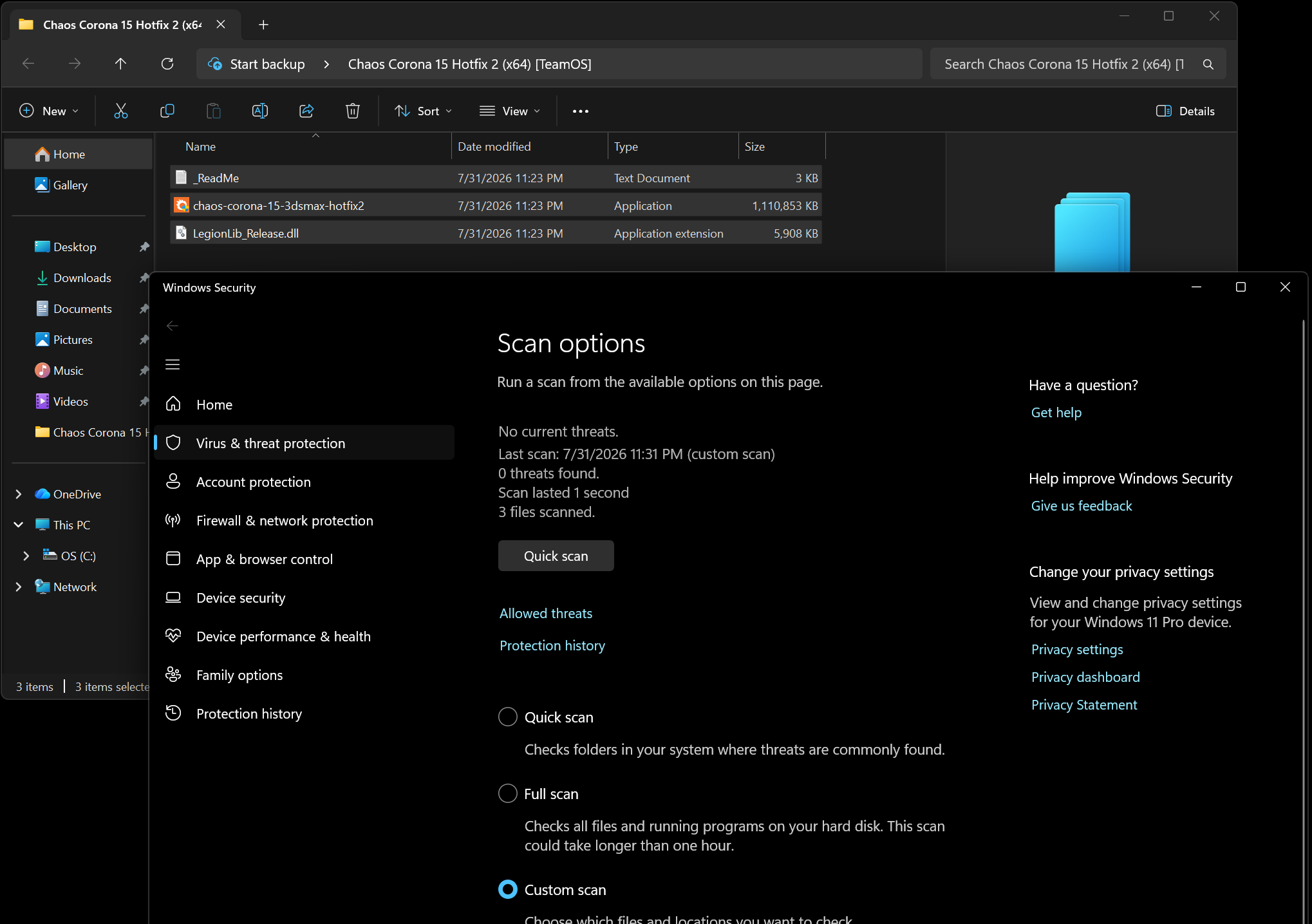Click the house icon for Home in Windows Security
Image resolution: width=1312 pixels, height=924 pixels.
173,404
